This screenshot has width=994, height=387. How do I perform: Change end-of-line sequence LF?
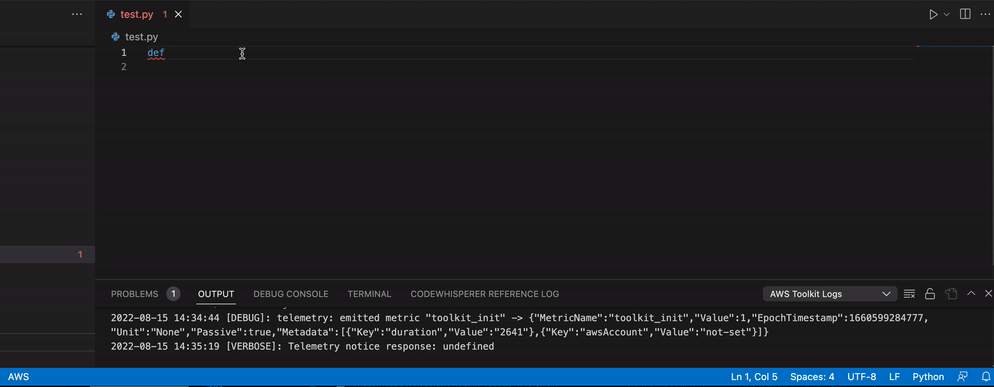(894, 377)
